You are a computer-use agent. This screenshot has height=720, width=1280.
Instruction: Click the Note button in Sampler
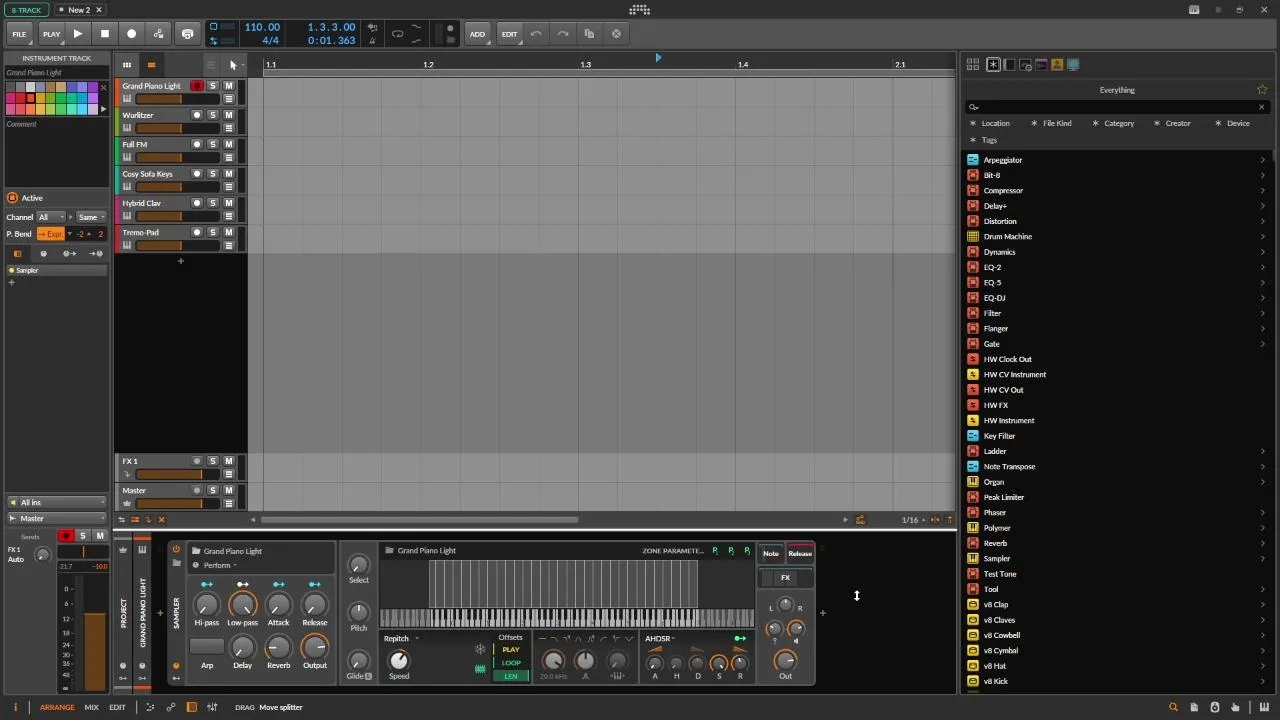click(x=771, y=553)
